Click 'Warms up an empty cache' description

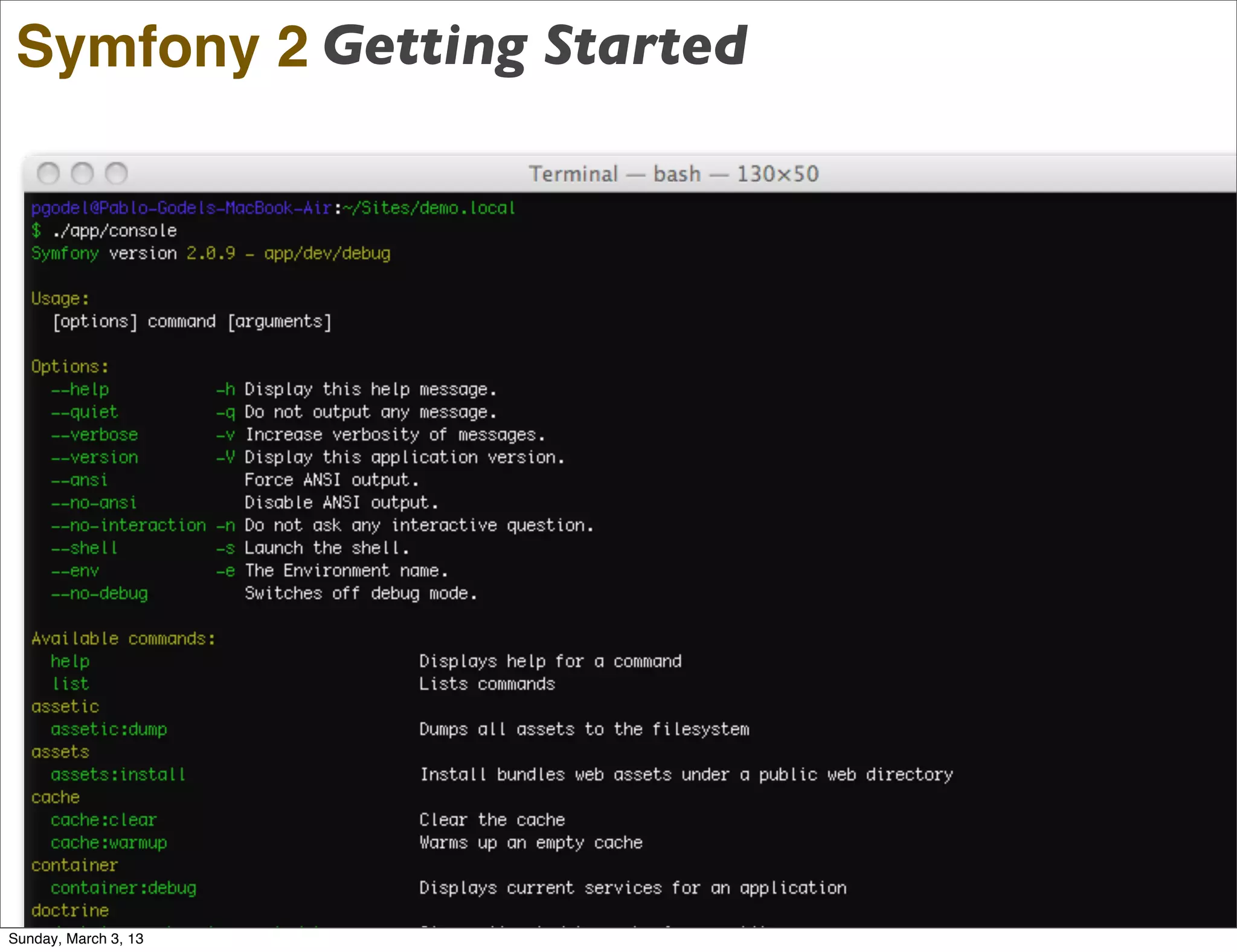point(531,843)
